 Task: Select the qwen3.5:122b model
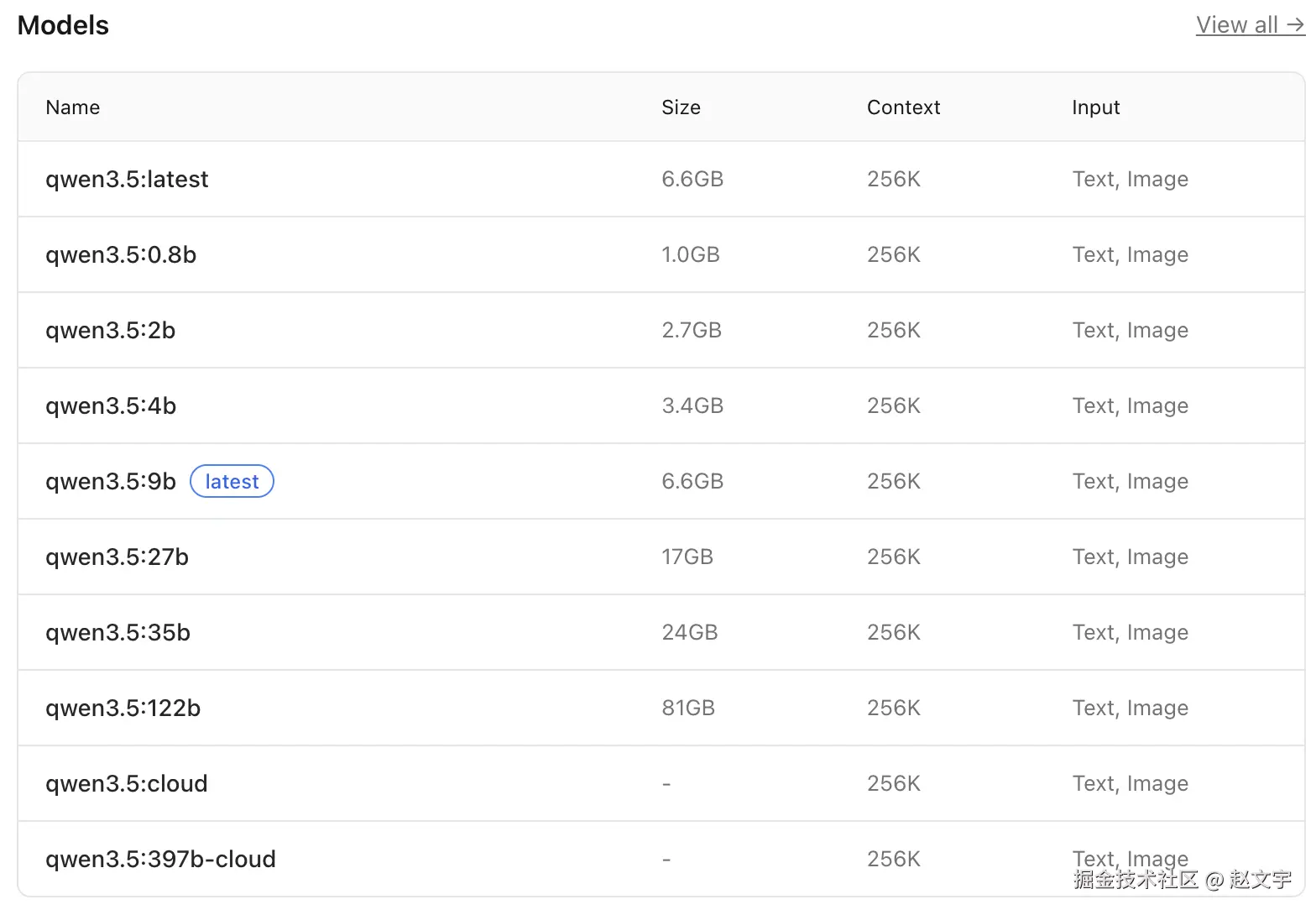click(x=123, y=708)
